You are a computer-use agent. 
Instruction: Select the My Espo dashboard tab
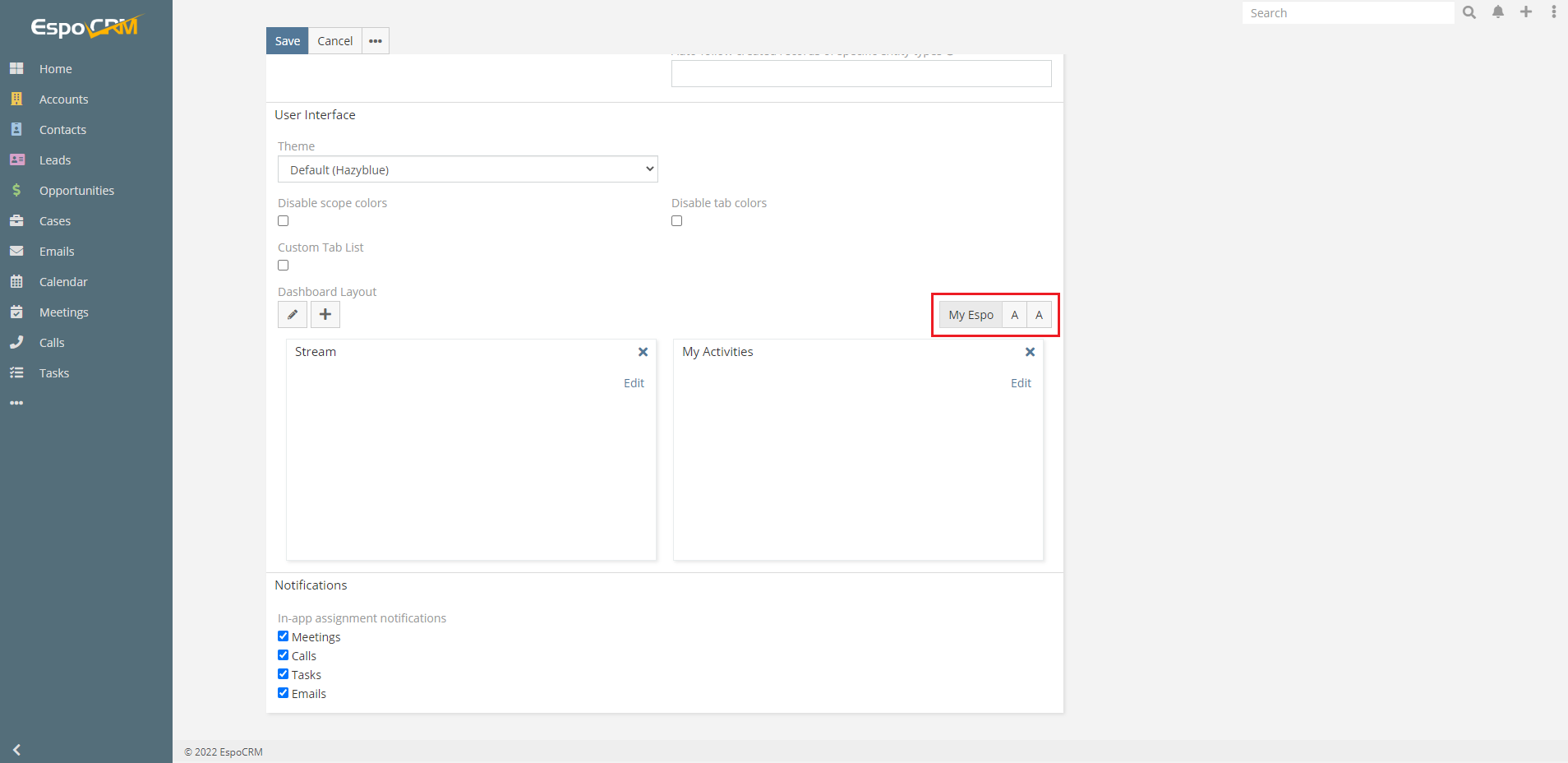point(970,314)
